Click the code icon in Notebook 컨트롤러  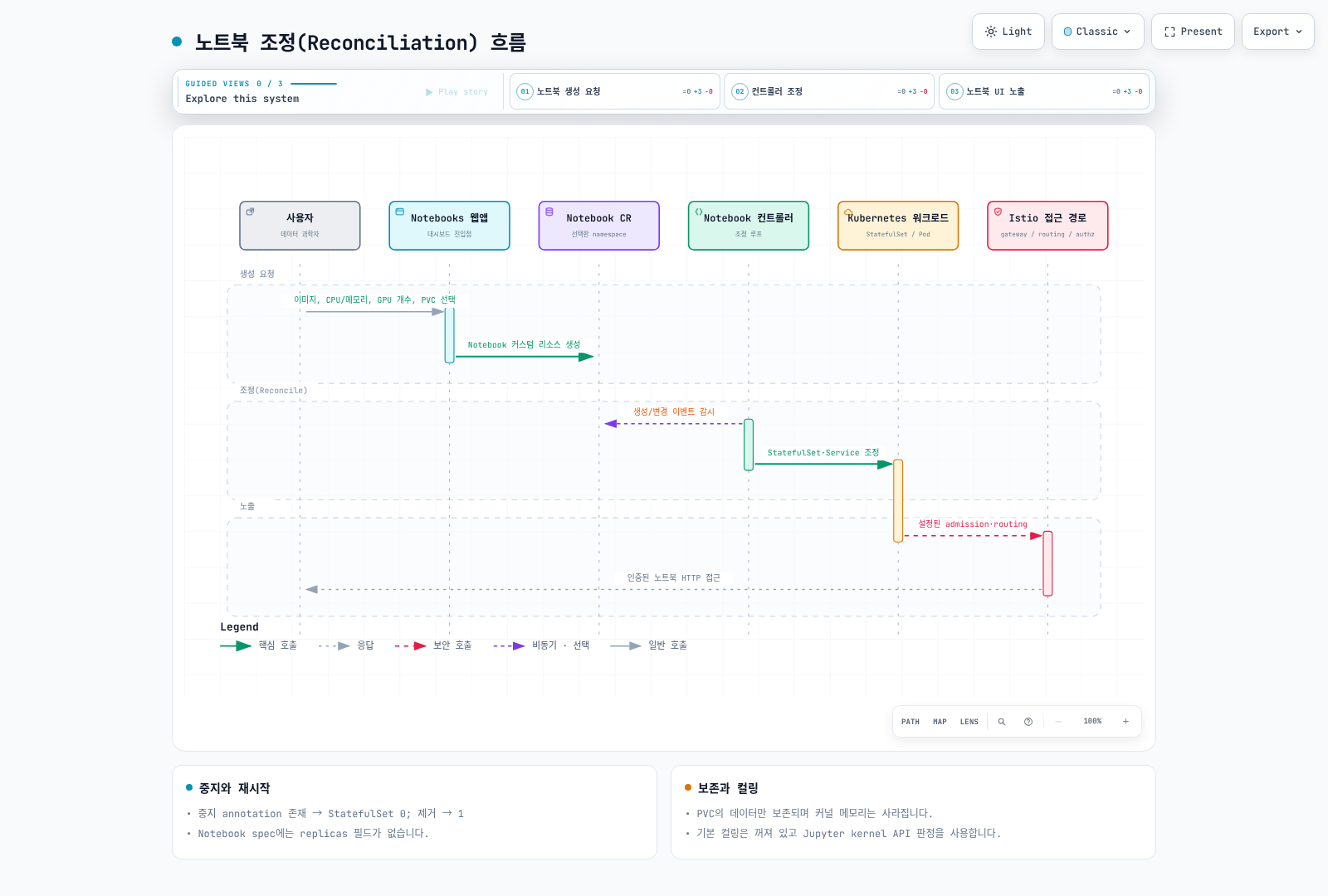point(698,212)
